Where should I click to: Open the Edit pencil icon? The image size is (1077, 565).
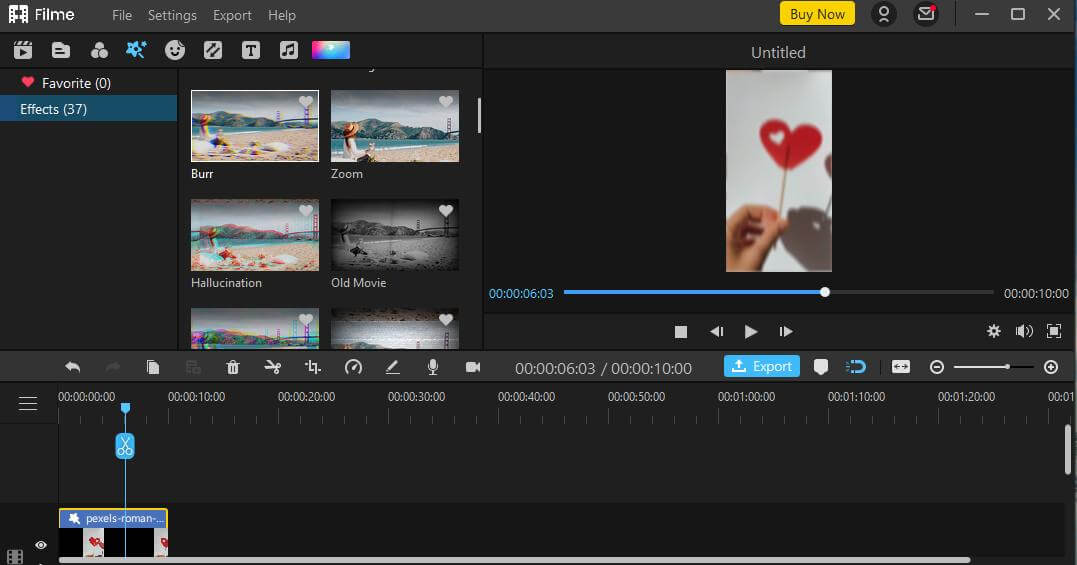coord(393,367)
